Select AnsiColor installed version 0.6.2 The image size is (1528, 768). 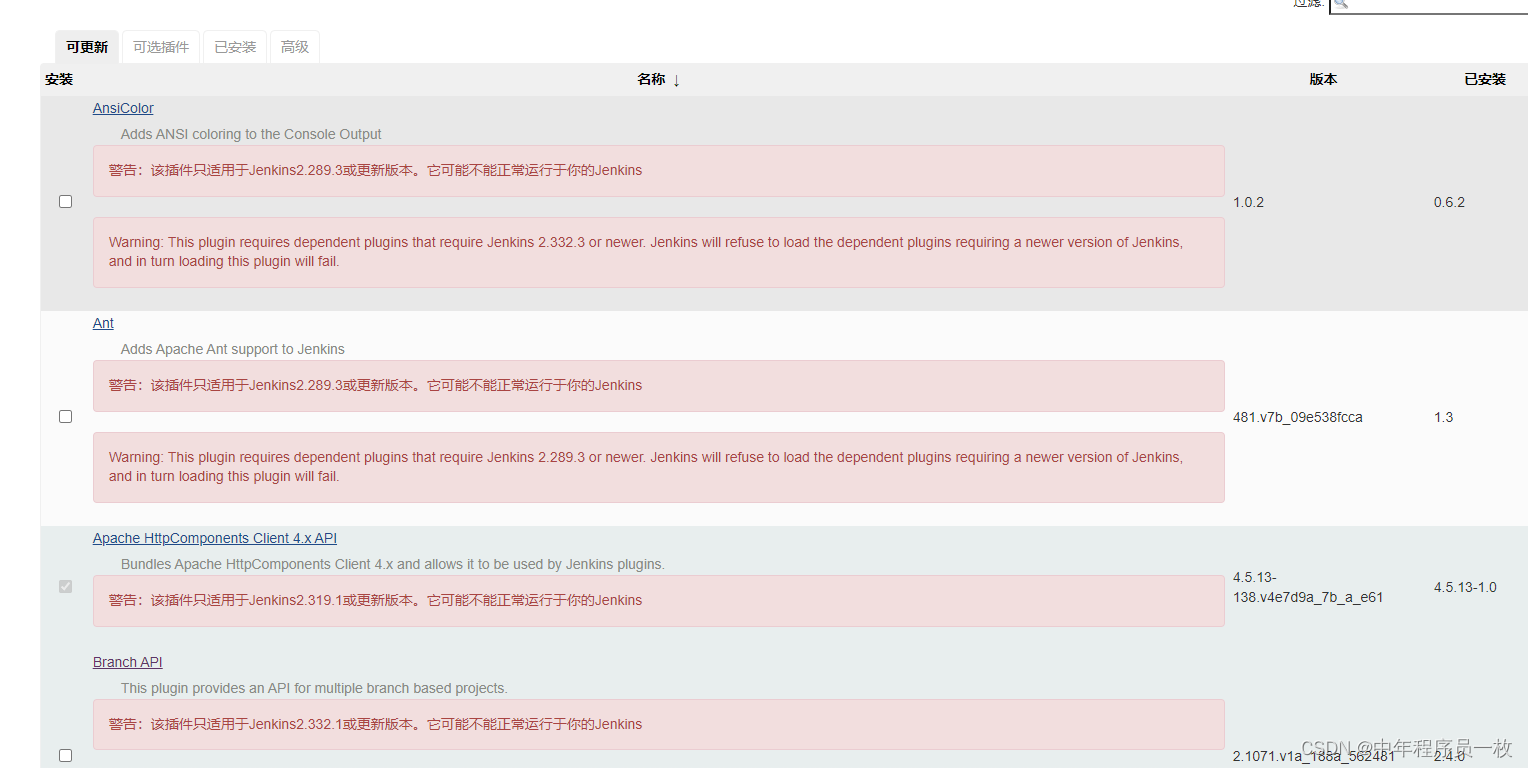tap(1449, 202)
